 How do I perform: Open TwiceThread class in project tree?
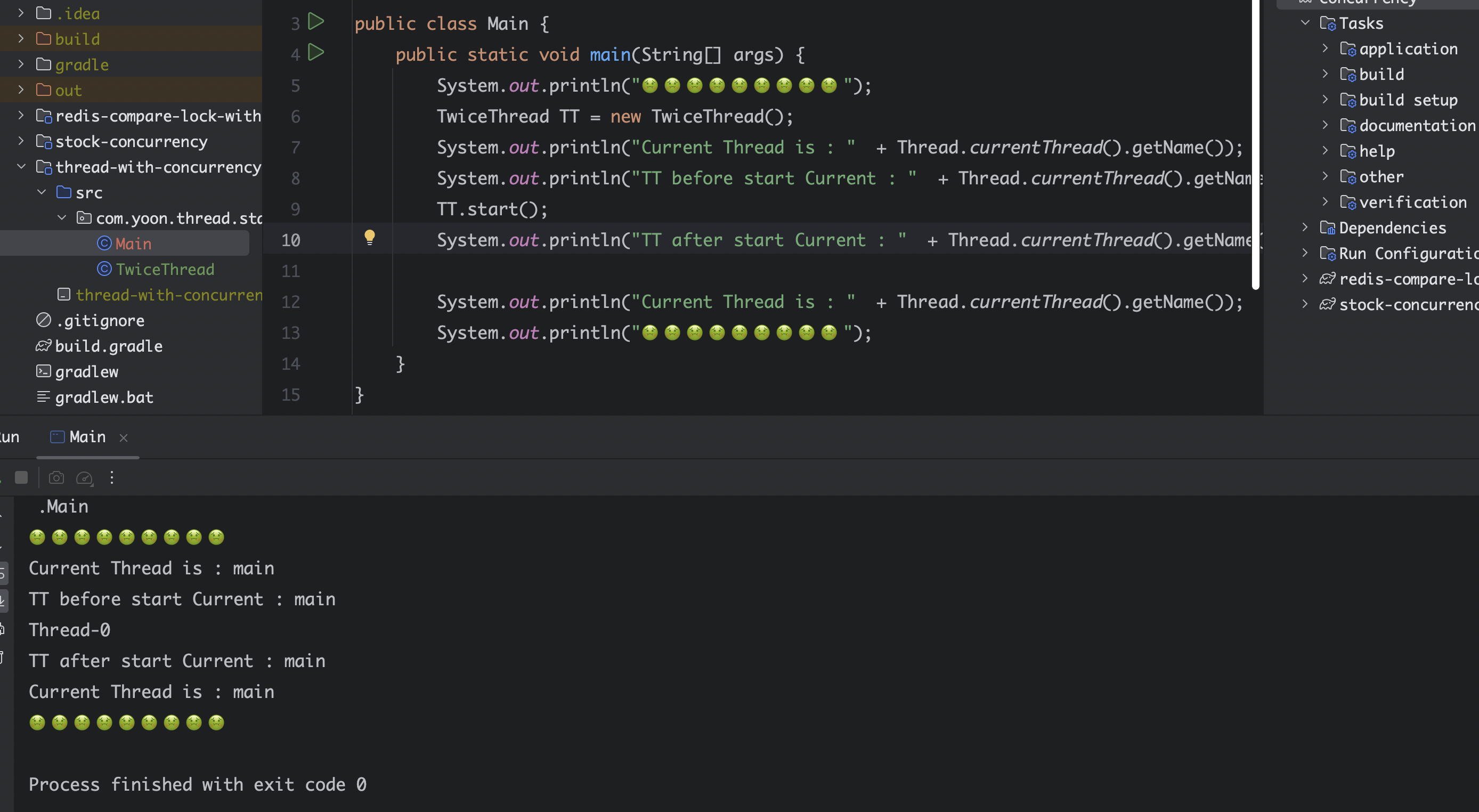click(x=164, y=269)
